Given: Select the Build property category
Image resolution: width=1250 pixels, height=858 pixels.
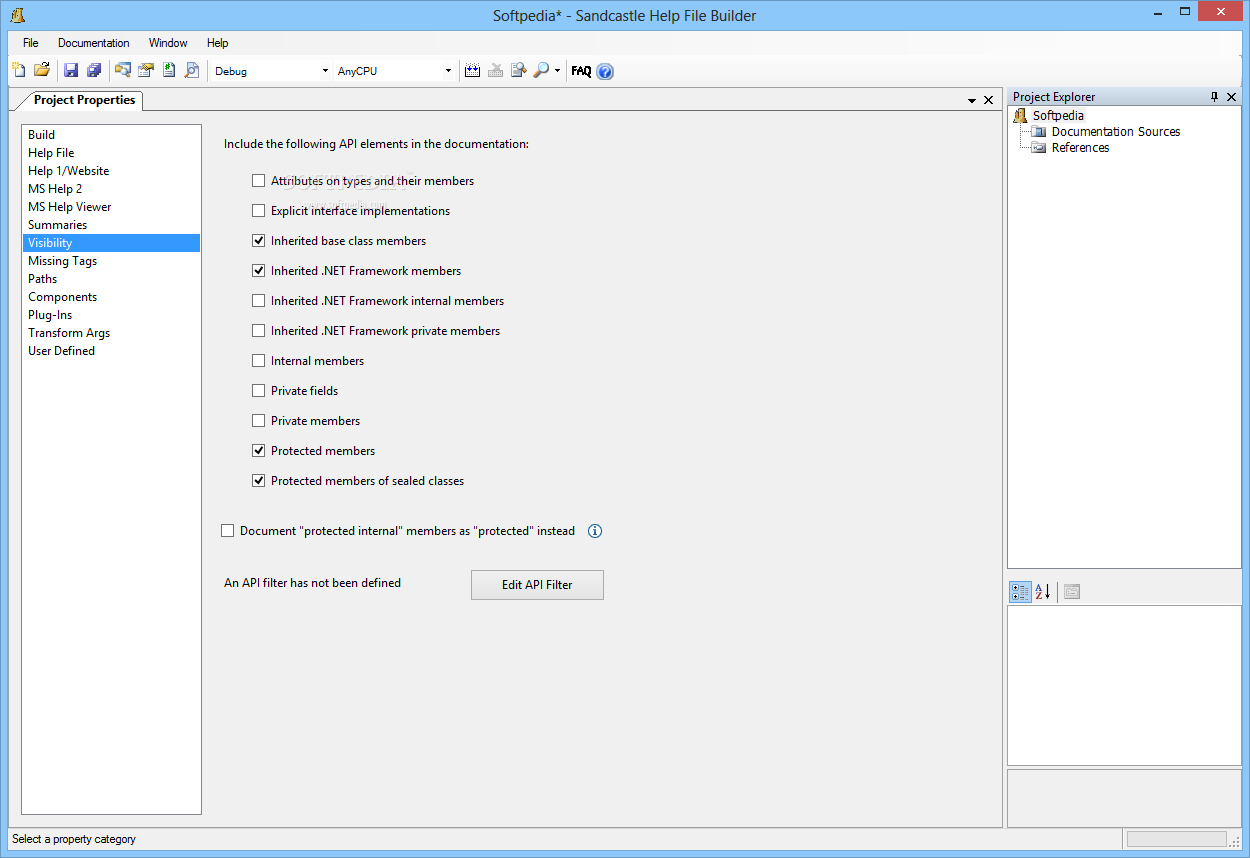Looking at the screenshot, I should pos(111,135).
